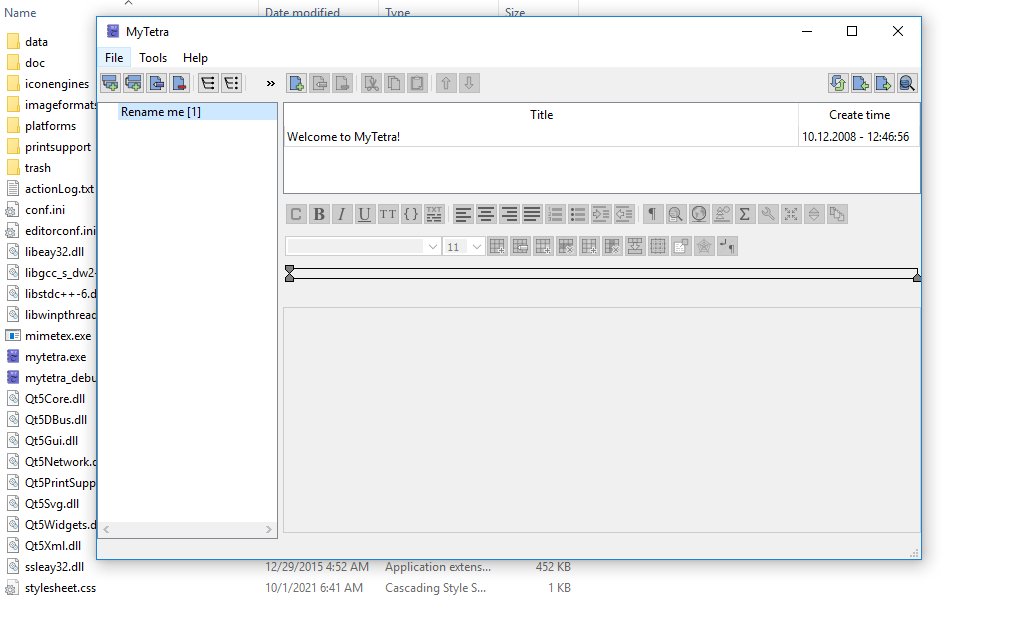The image size is (1028, 629).
Task: Show formatting marks with the pilcrow icon
Action: click(652, 214)
